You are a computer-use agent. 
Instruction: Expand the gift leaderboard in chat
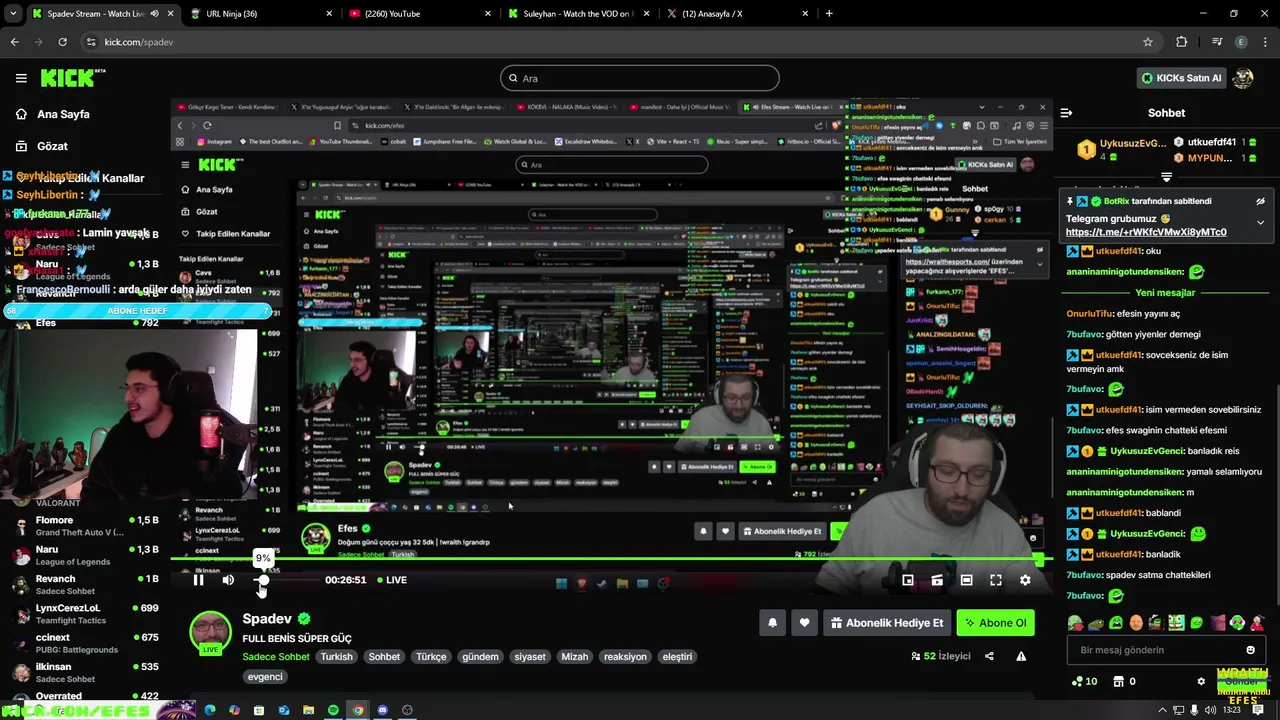(x=1166, y=177)
